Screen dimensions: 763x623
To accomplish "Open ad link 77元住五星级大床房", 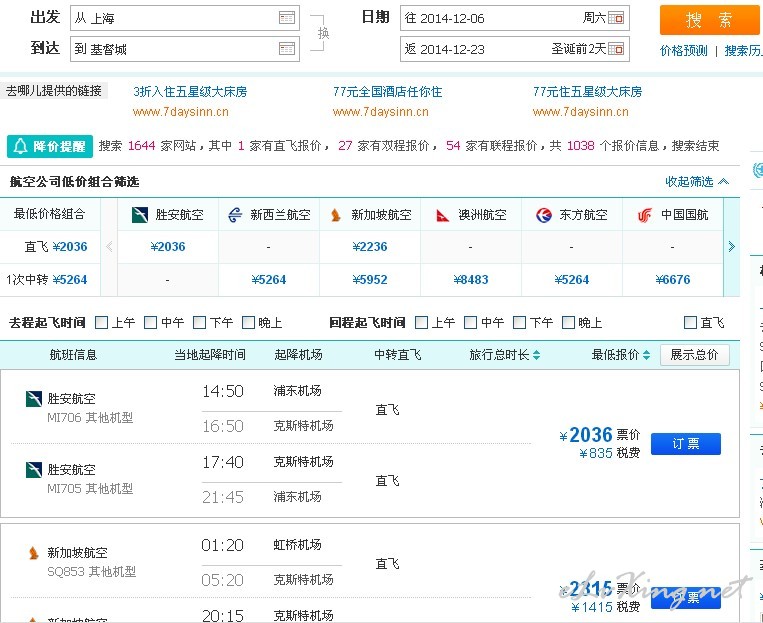I will (x=587, y=92).
